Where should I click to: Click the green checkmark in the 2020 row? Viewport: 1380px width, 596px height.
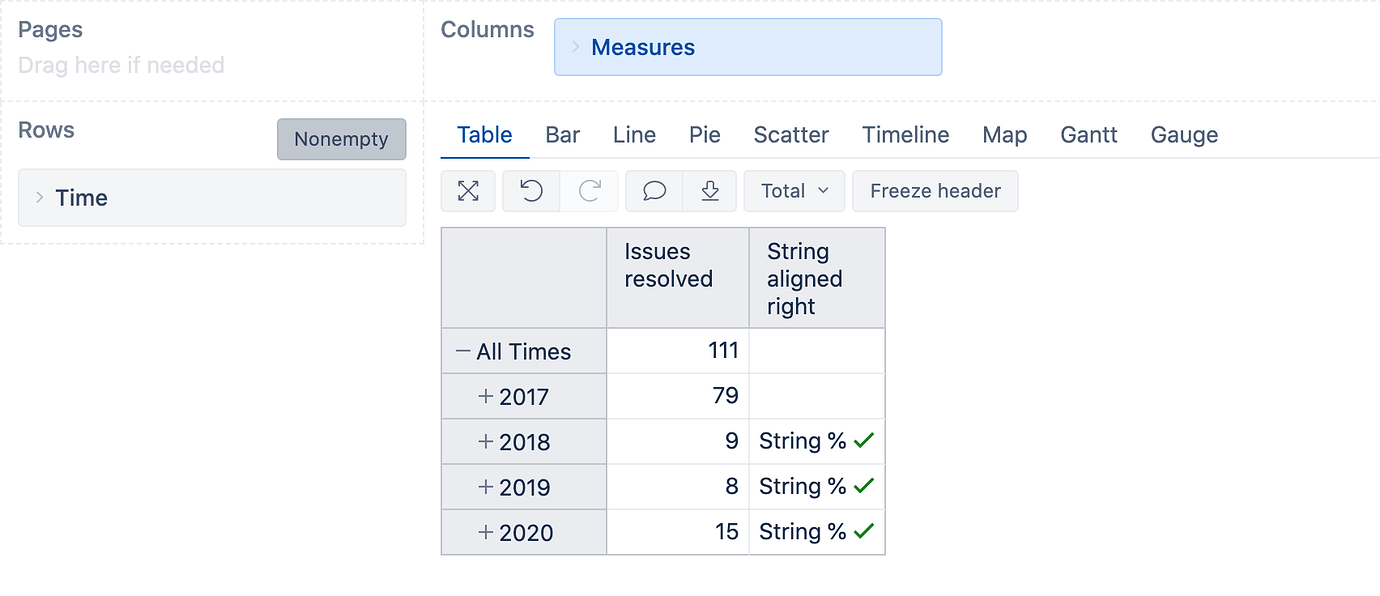[862, 531]
